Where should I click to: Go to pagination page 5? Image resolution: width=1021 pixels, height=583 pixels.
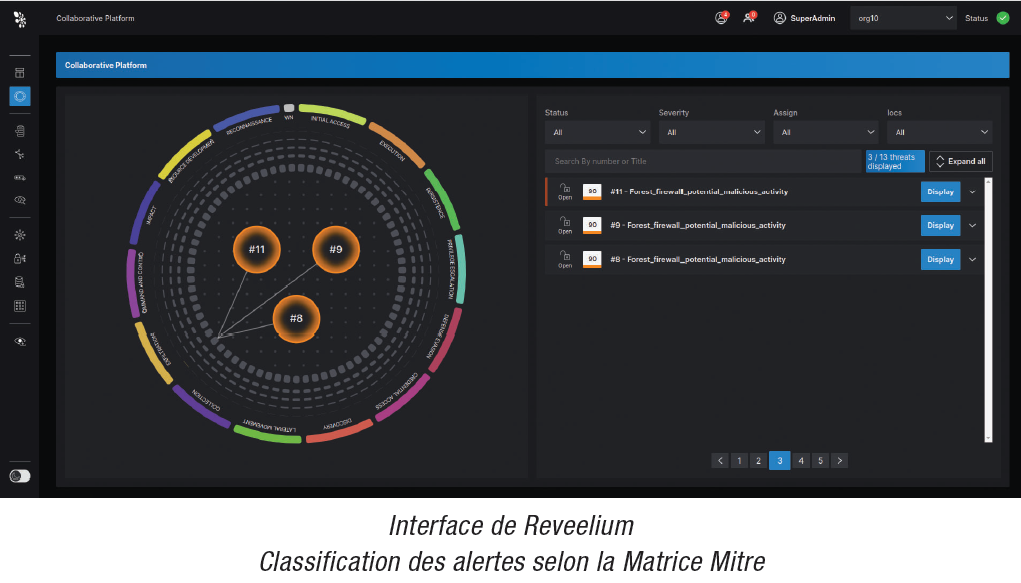point(820,461)
